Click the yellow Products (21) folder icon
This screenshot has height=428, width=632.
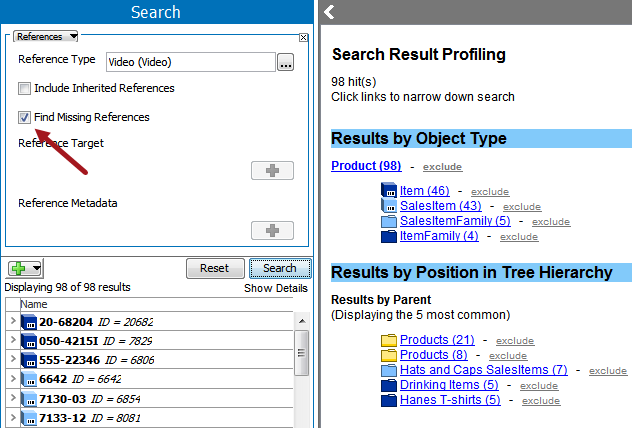click(x=389, y=340)
